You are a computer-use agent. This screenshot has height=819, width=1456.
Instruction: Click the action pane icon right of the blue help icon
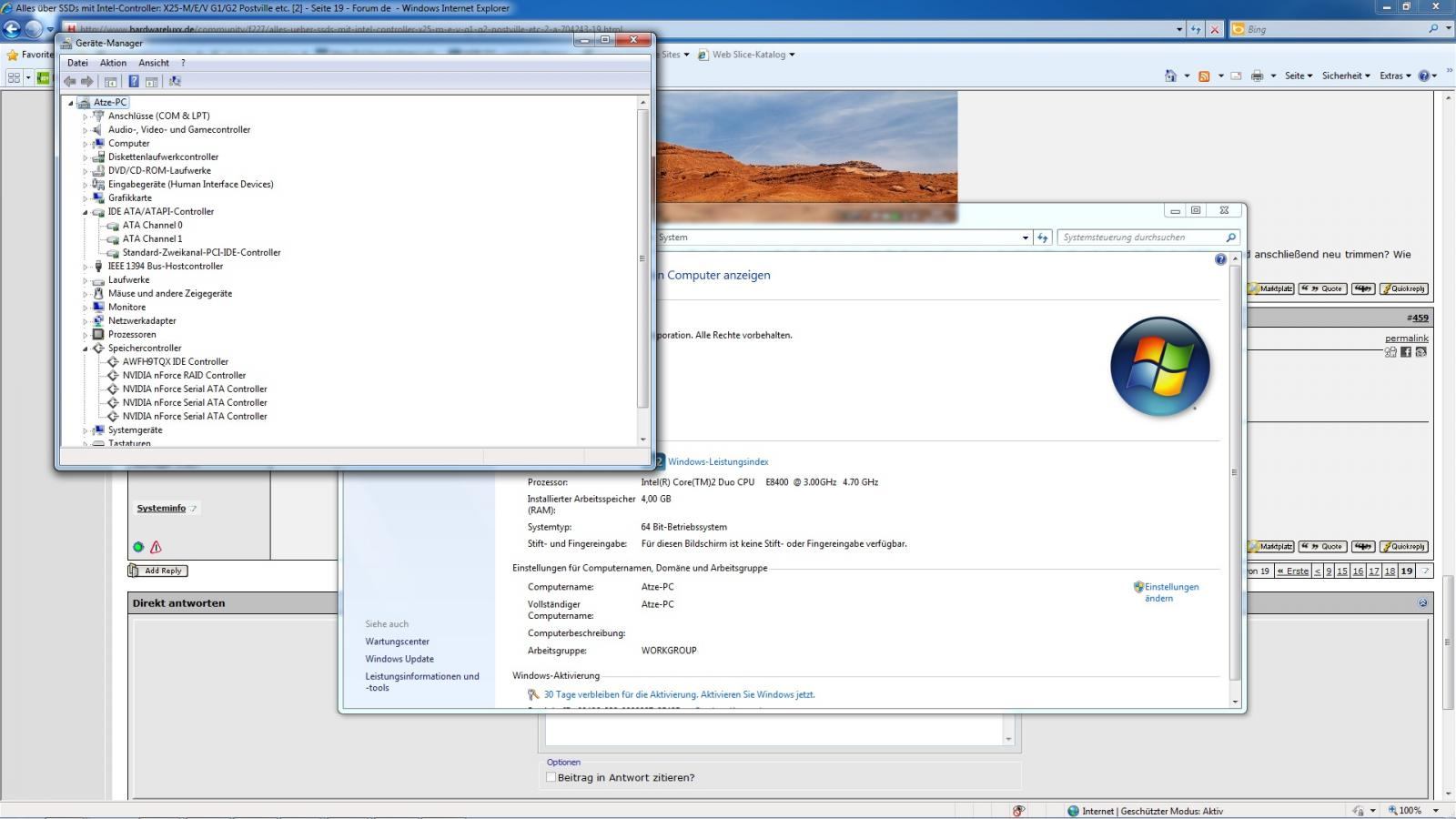pyautogui.click(x=152, y=81)
